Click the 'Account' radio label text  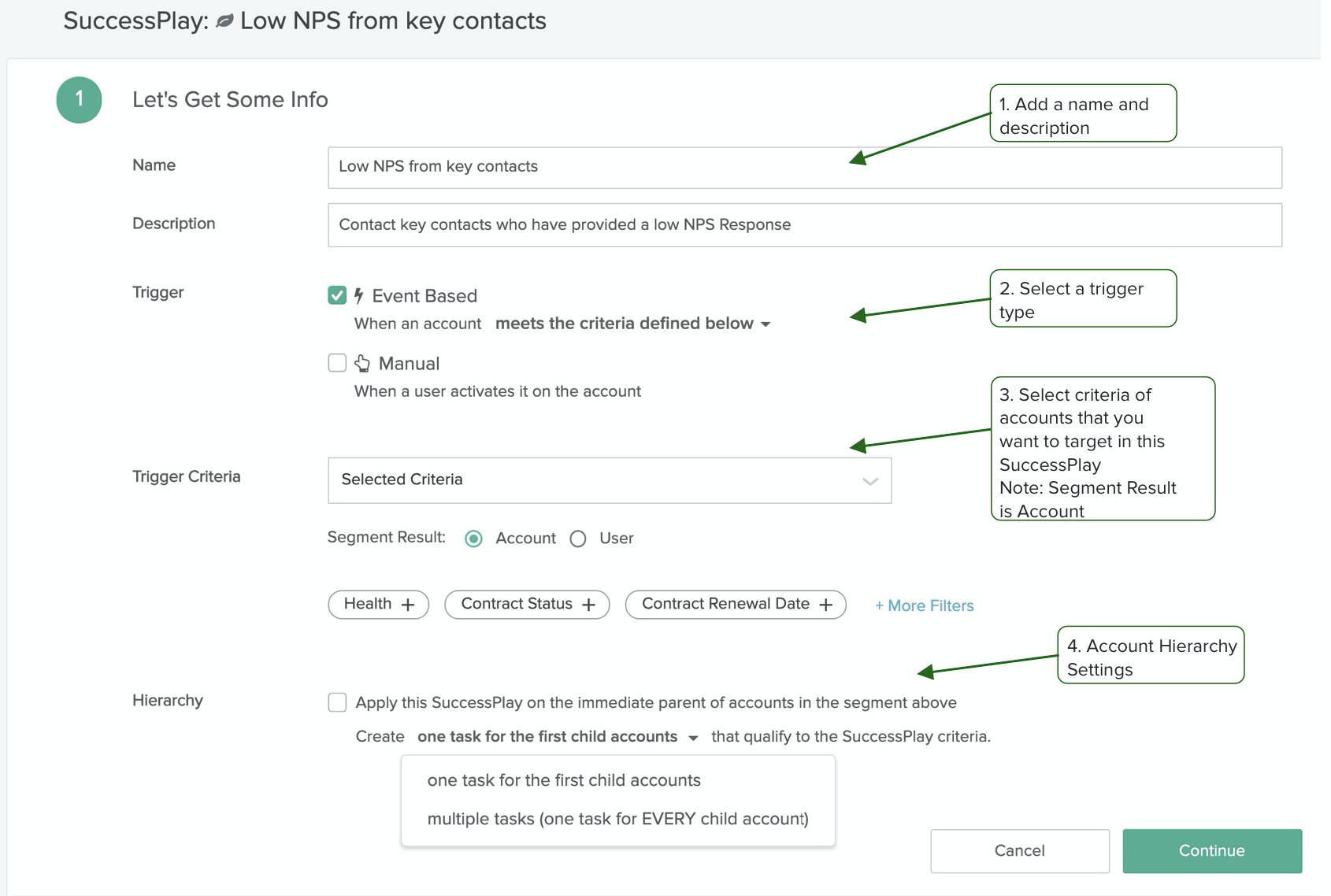tap(525, 539)
